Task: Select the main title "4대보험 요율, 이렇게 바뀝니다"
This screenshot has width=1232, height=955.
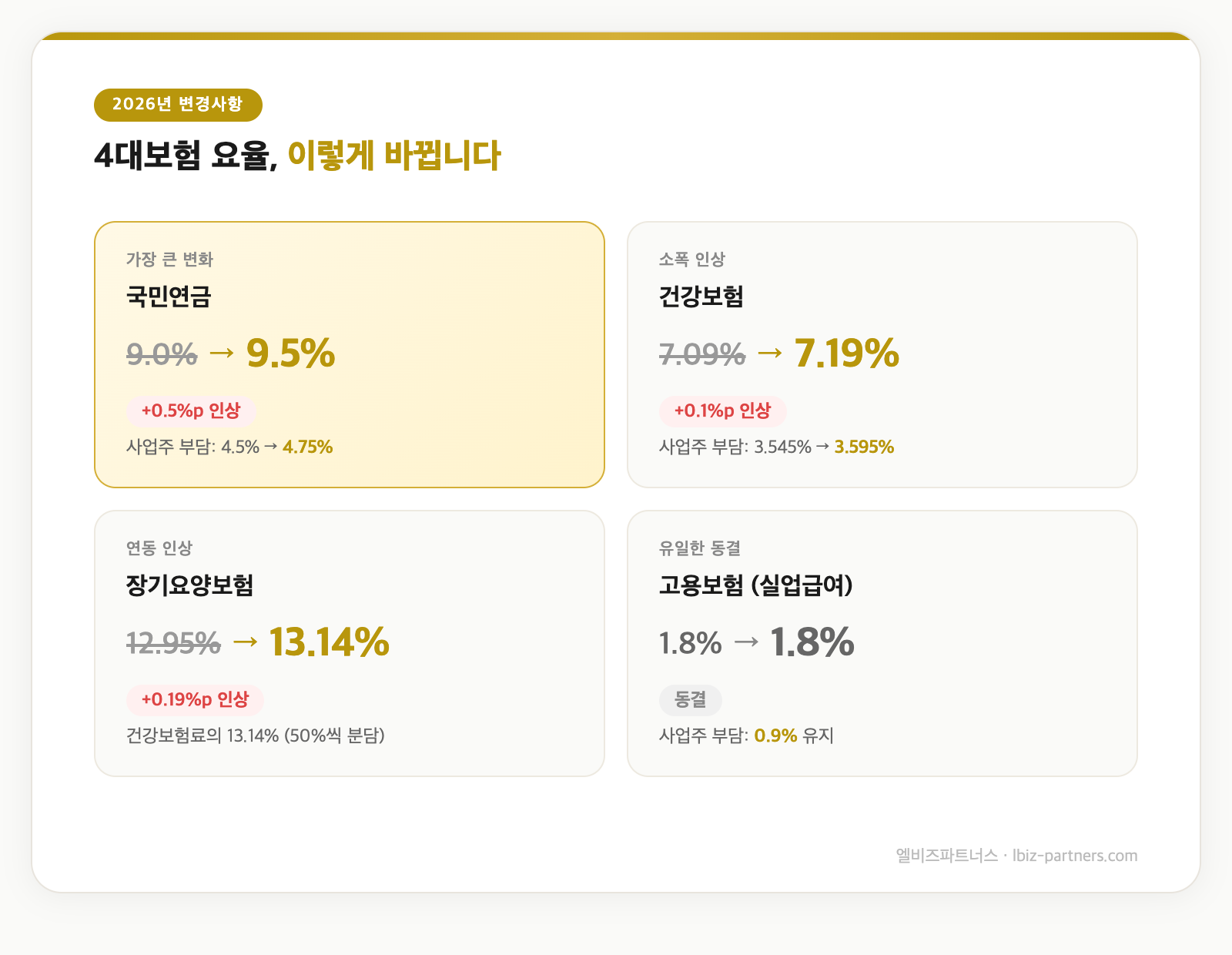Action: pyautogui.click(x=299, y=156)
